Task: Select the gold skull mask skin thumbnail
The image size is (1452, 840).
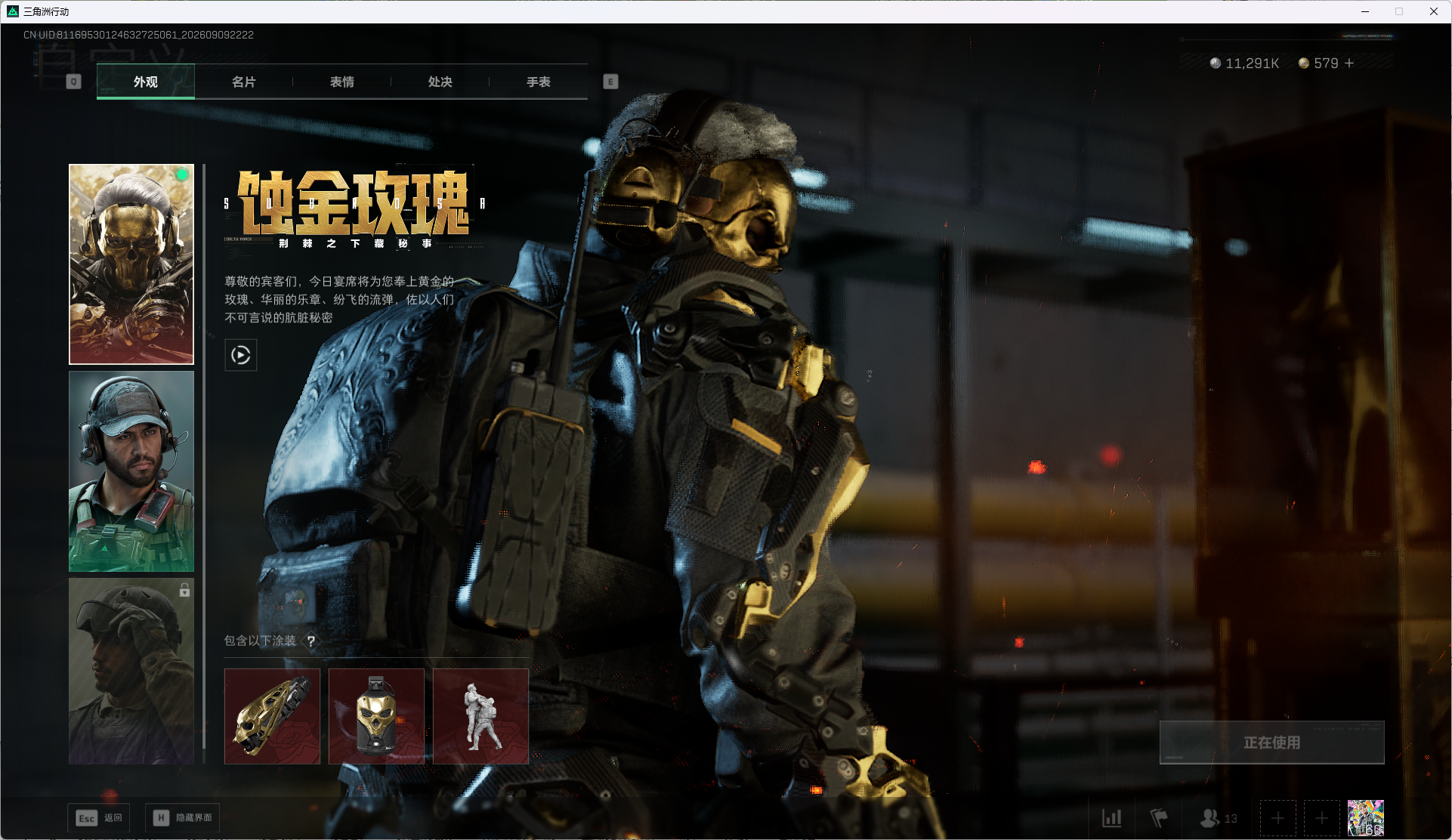Action: (x=131, y=264)
